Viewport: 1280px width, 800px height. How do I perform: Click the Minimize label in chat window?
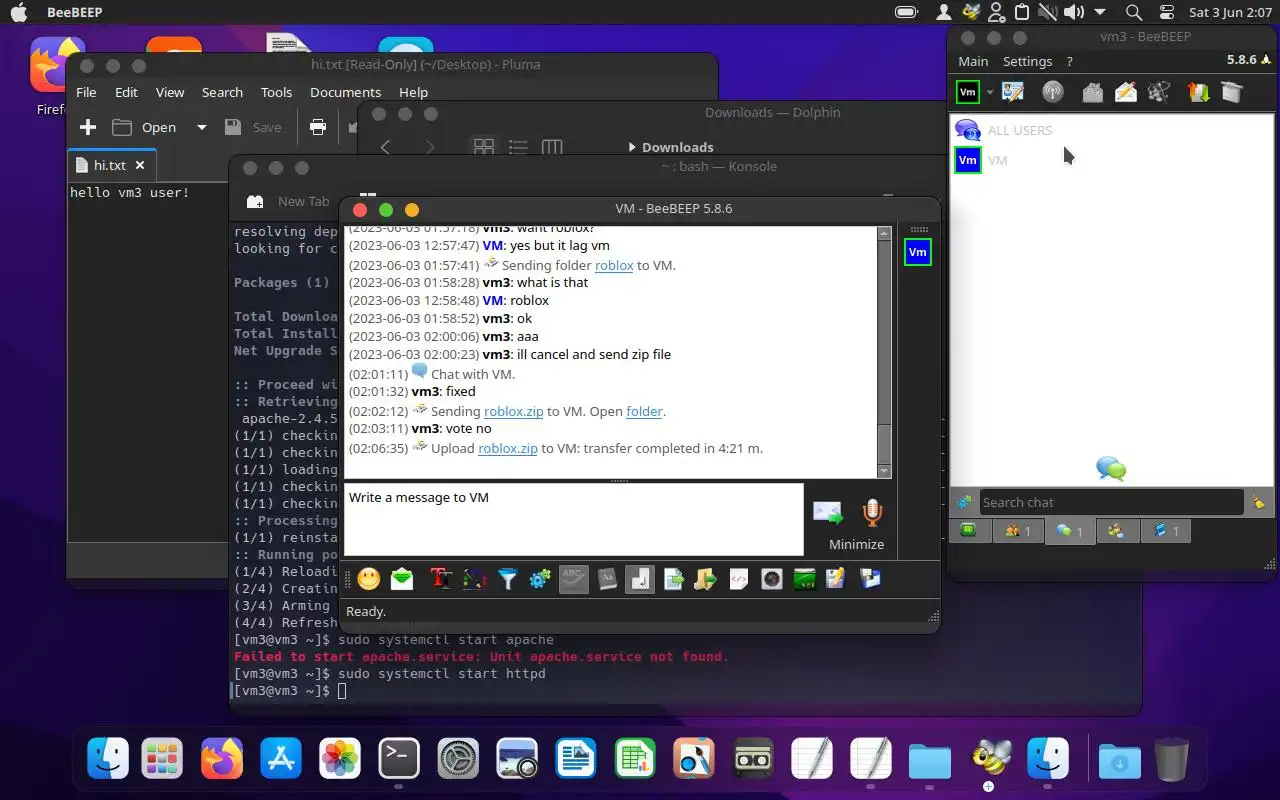(856, 545)
